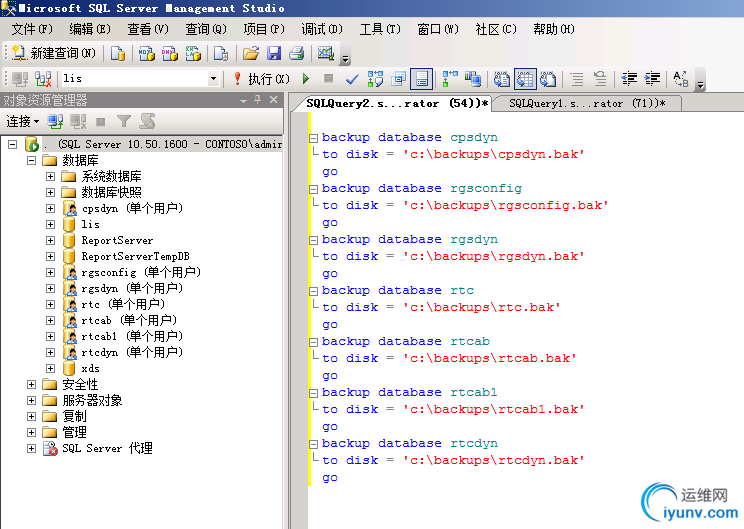
Task: Open Analysis Services DMX Query icon
Action: pos(169,53)
